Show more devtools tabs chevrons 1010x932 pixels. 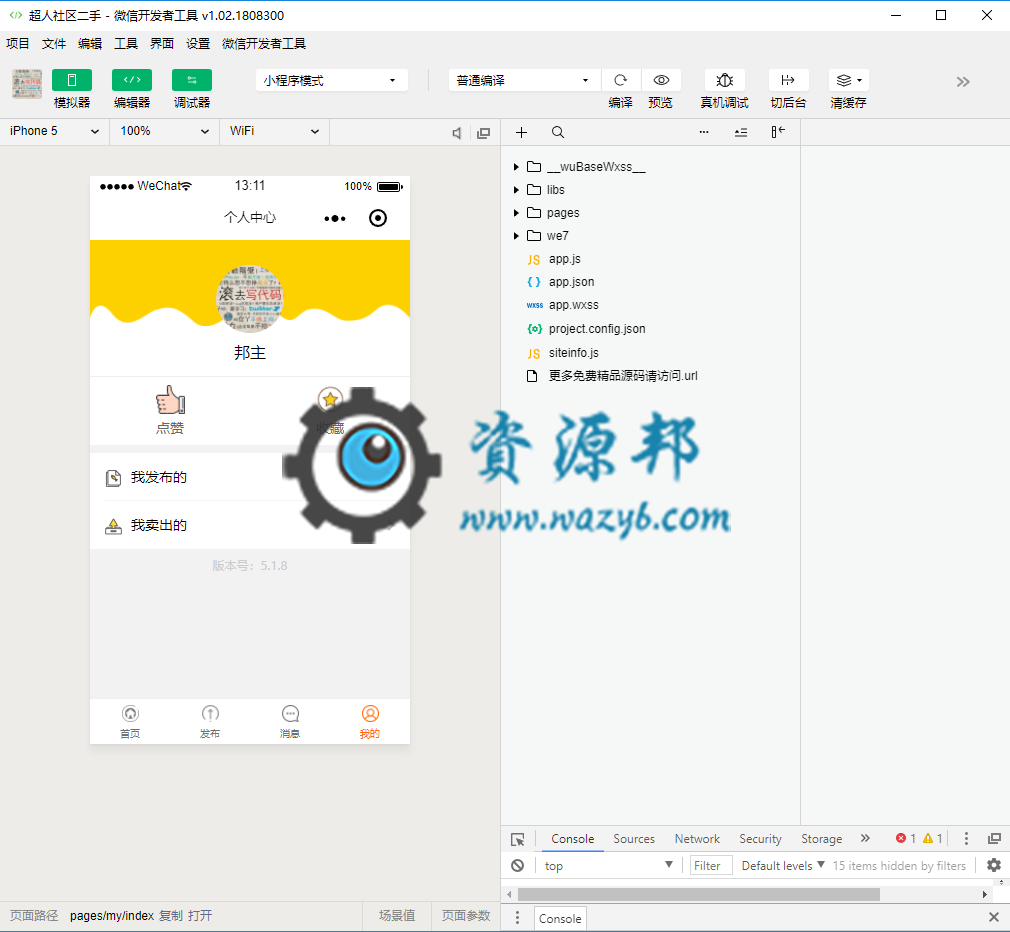[x=865, y=838]
